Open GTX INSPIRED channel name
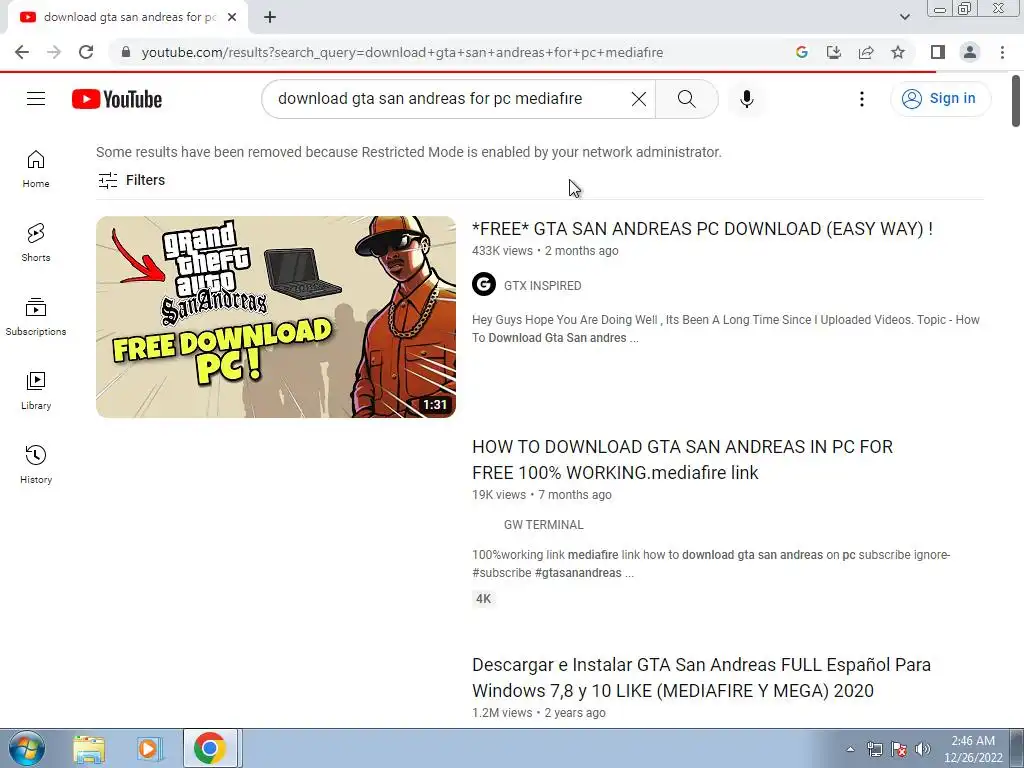Image resolution: width=1024 pixels, height=768 pixels. [542, 285]
